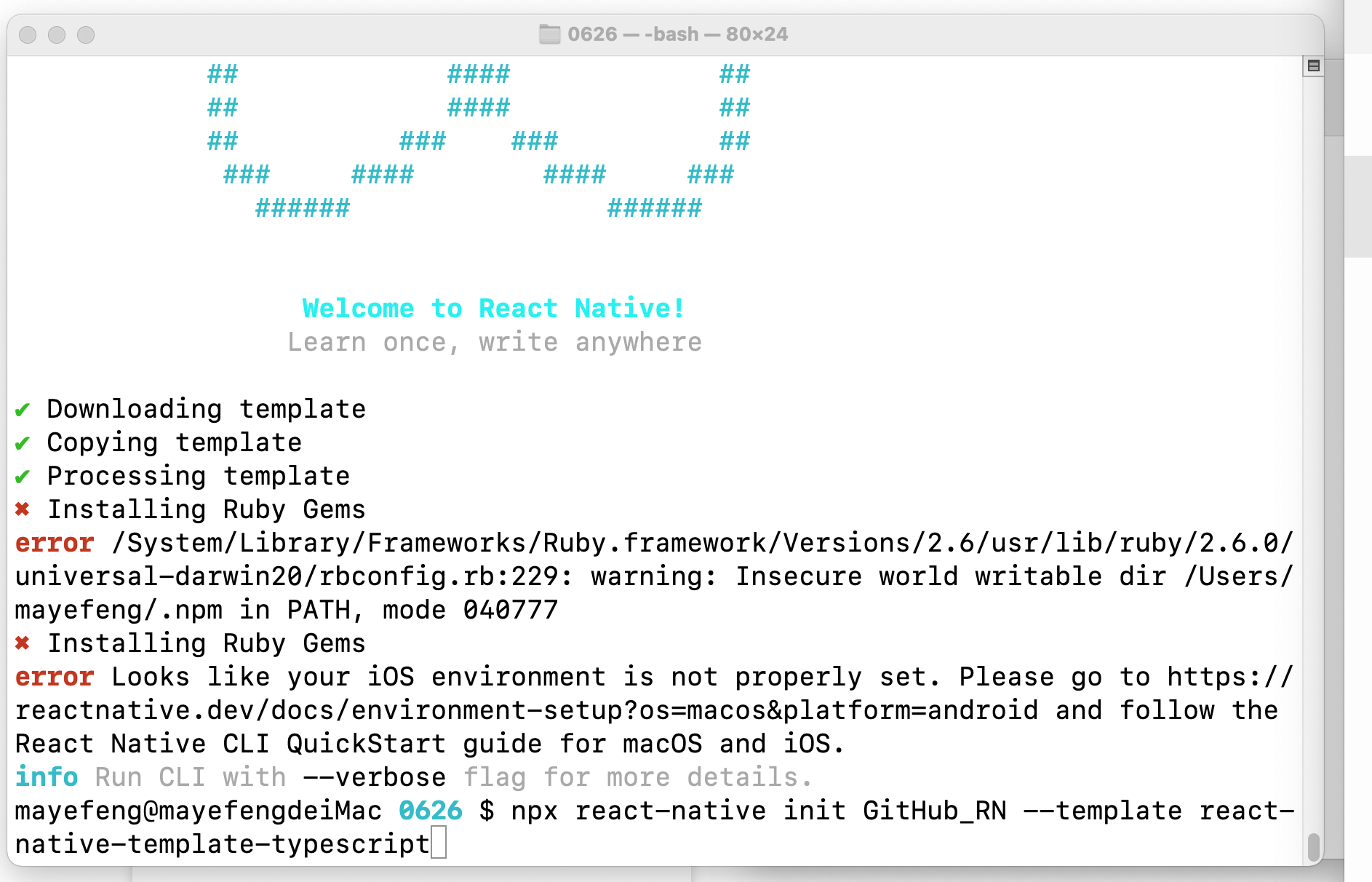The width and height of the screenshot is (1372, 882).
Task: Click the "Learn once, write anywhere" tagline
Action: click(x=495, y=342)
